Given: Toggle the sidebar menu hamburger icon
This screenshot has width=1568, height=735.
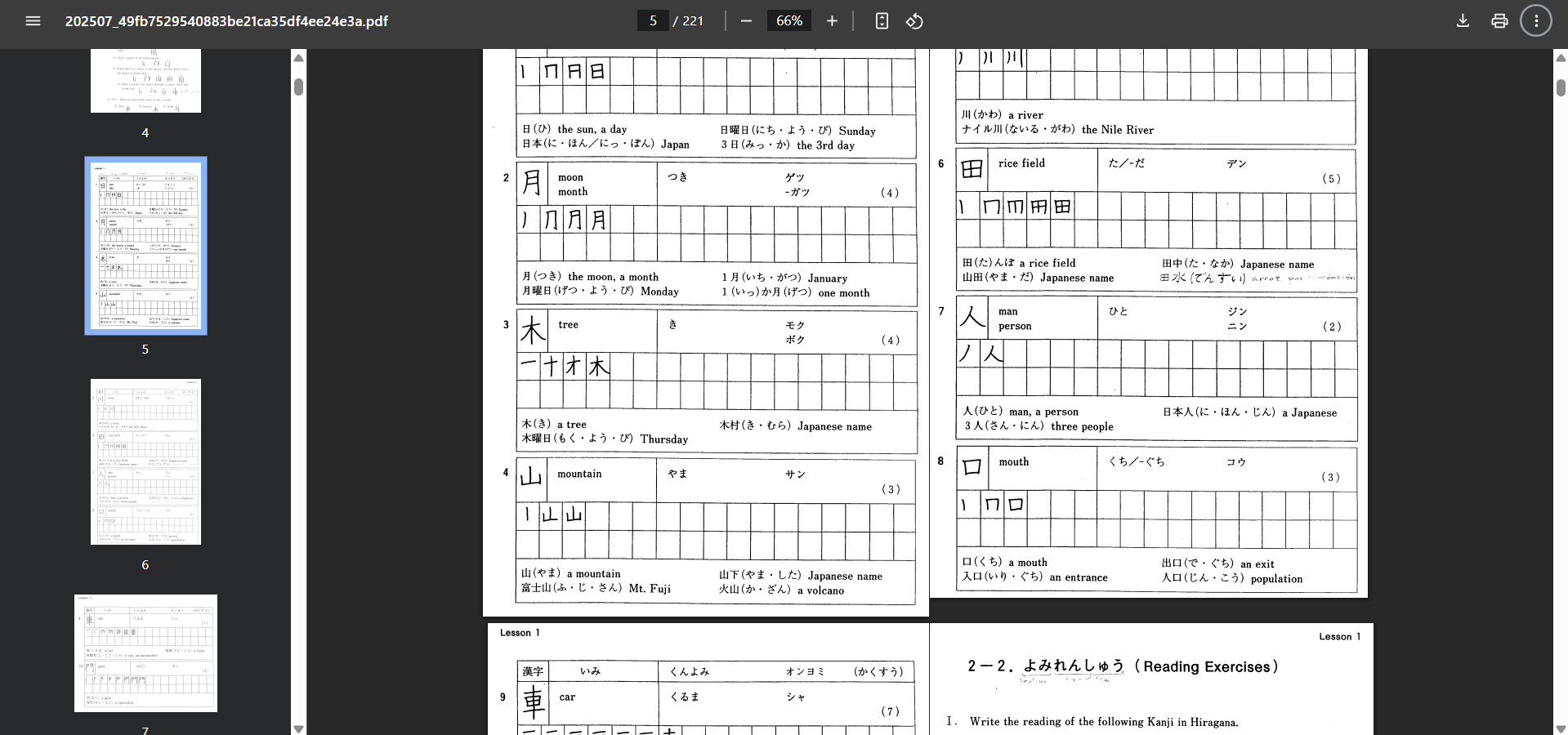Looking at the screenshot, I should pyautogui.click(x=33, y=21).
